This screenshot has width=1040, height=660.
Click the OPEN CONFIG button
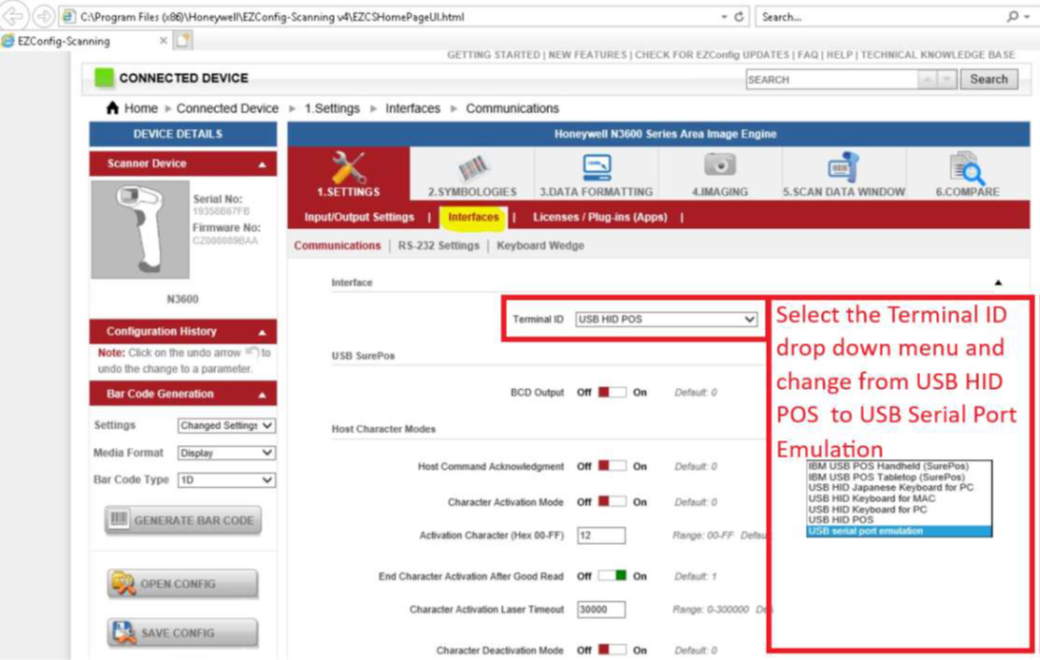(x=182, y=584)
